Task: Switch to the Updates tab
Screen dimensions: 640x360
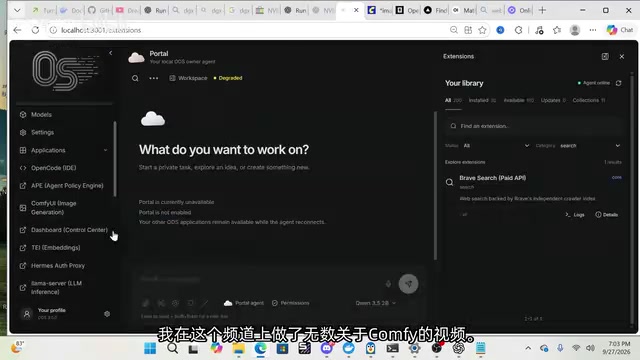Action: pyautogui.click(x=553, y=100)
